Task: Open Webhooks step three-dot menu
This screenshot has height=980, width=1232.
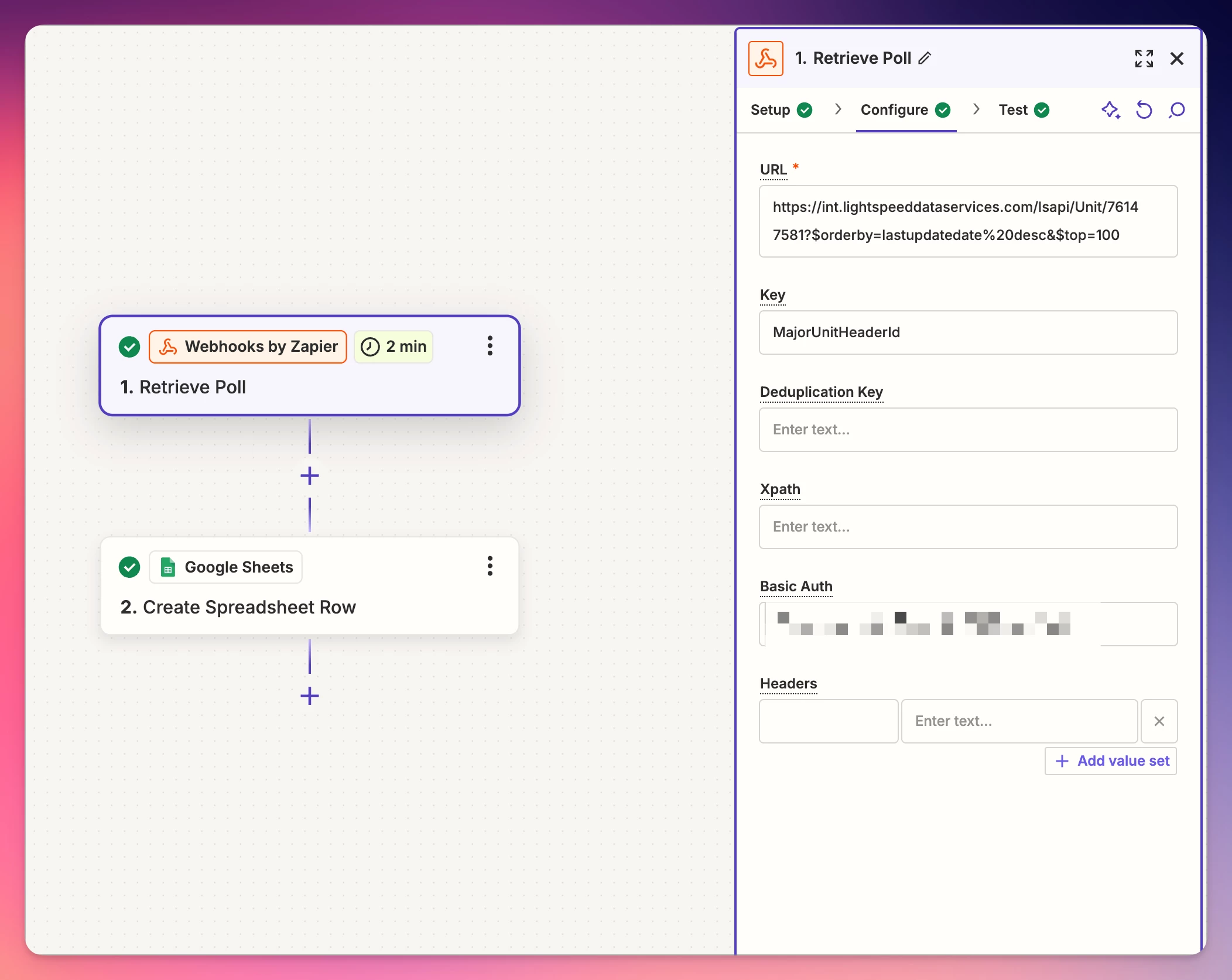Action: 490,346
